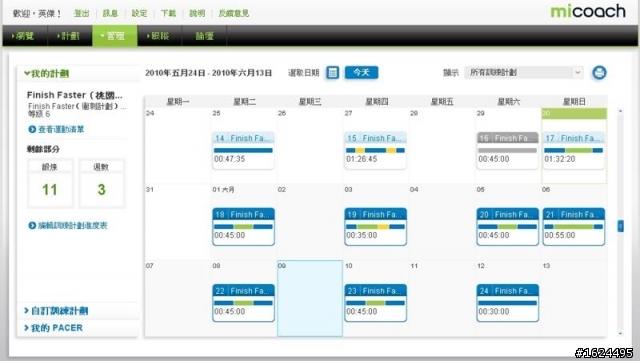Select the day 30 Sunday header

[574, 114]
